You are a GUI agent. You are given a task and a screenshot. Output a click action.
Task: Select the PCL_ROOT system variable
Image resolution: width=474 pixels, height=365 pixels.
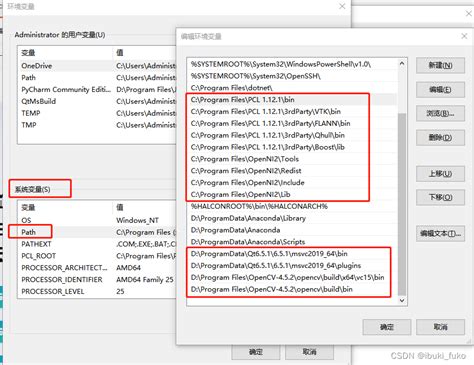pos(97,256)
